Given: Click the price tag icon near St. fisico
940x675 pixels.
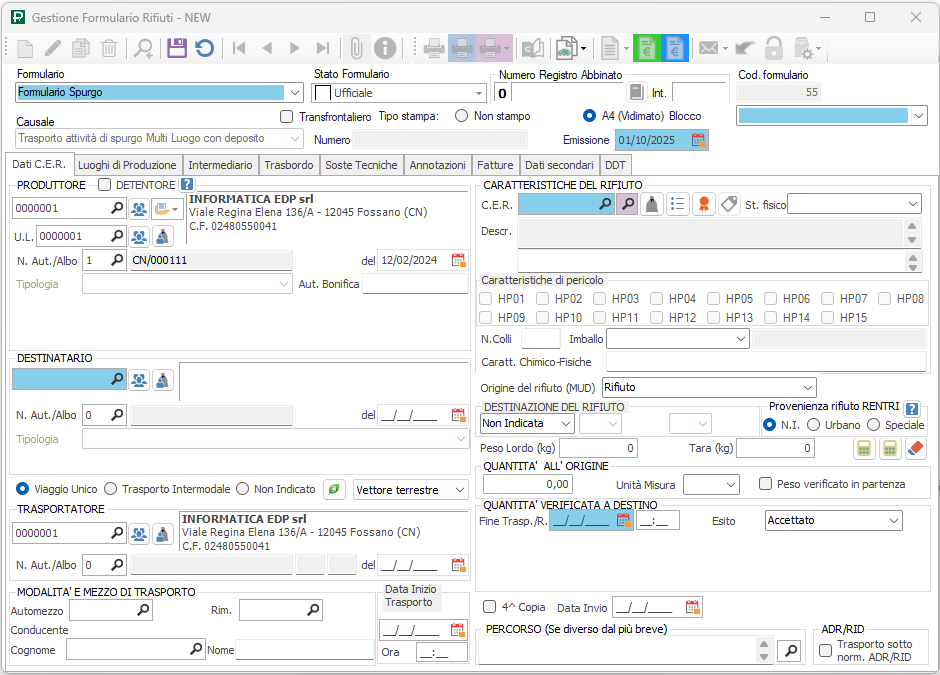Looking at the screenshot, I should pyautogui.click(x=729, y=204).
